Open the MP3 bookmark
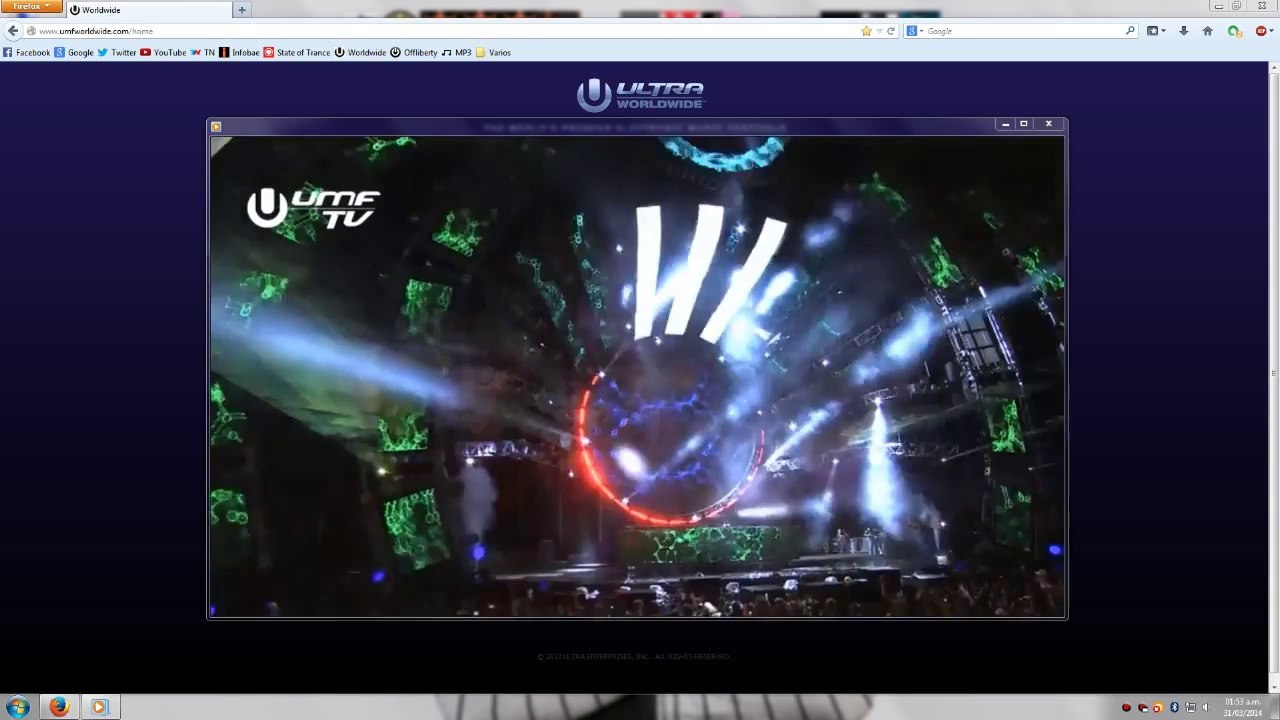The height and width of the screenshot is (720, 1280). [x=457, y=52]
